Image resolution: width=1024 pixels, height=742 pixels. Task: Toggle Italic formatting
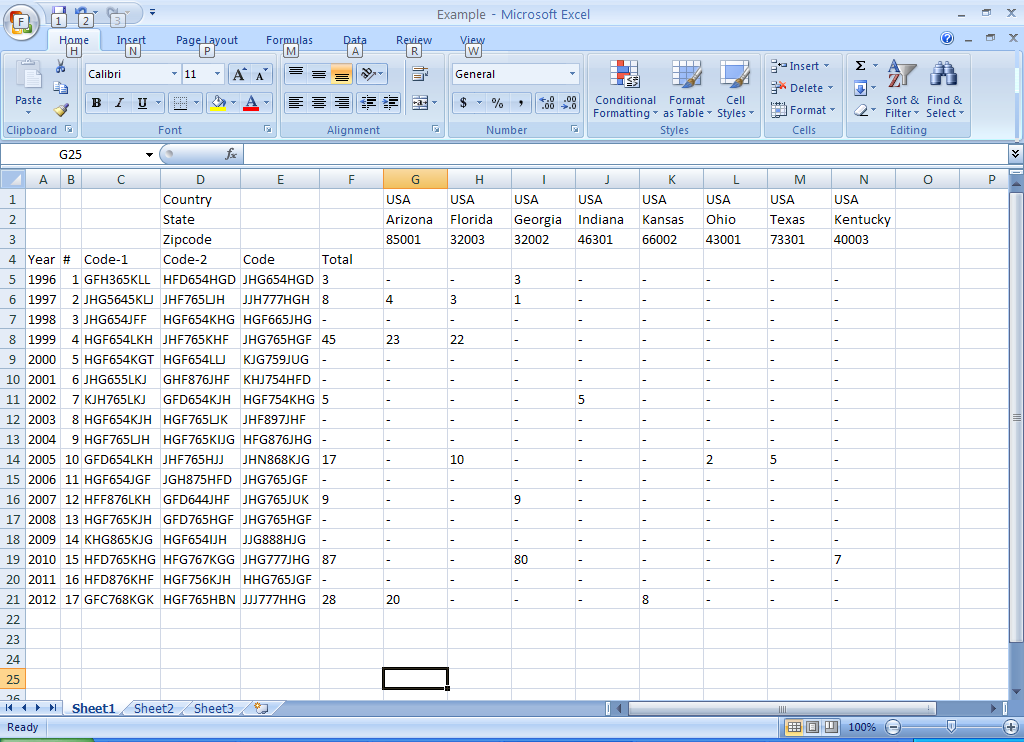(119, 103)
